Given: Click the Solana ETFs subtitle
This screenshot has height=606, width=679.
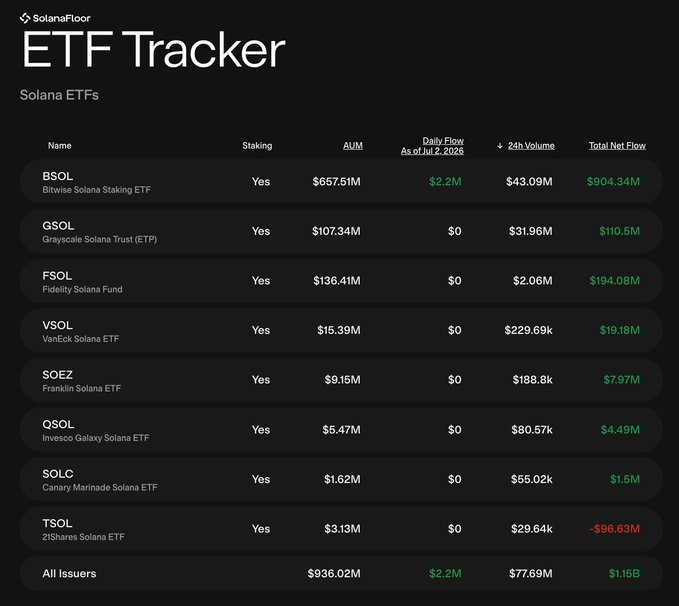Looking at the screenshot, I should [59, 95].
